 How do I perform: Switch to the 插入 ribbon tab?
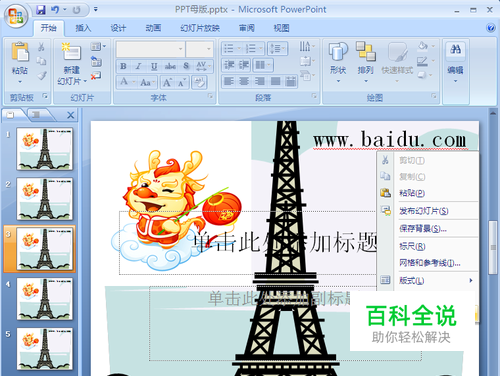[83, 28]
